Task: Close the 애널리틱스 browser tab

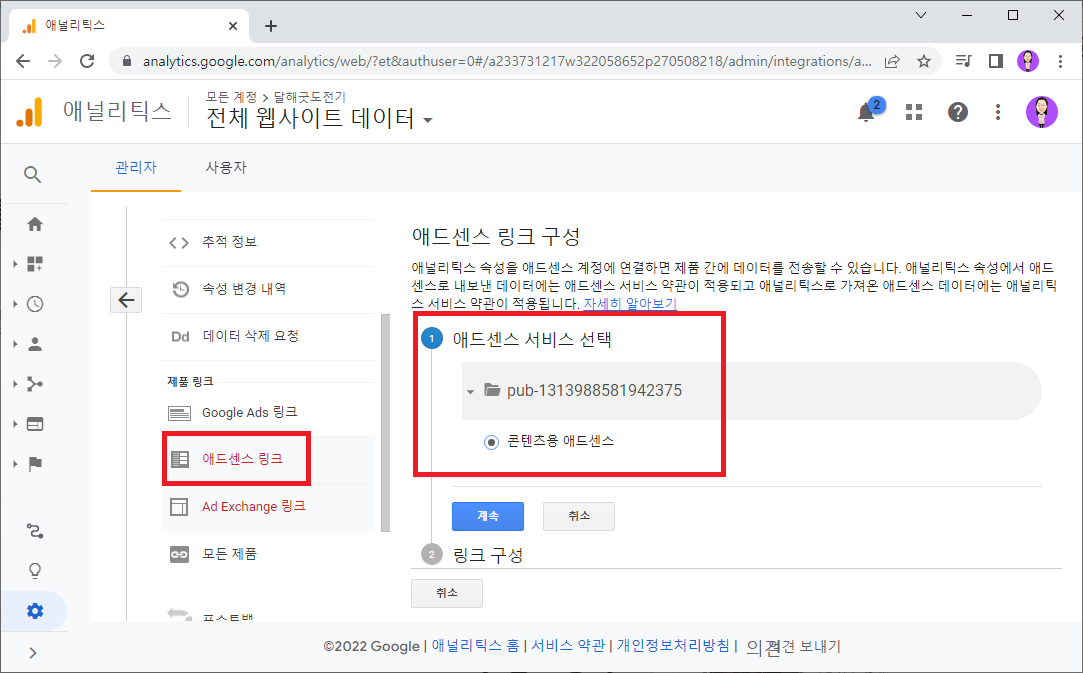Action: coord(233,26)
